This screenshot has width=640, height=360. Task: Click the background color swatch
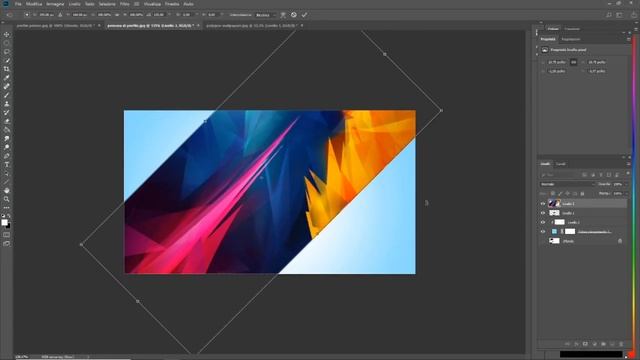tap(8, 225)
